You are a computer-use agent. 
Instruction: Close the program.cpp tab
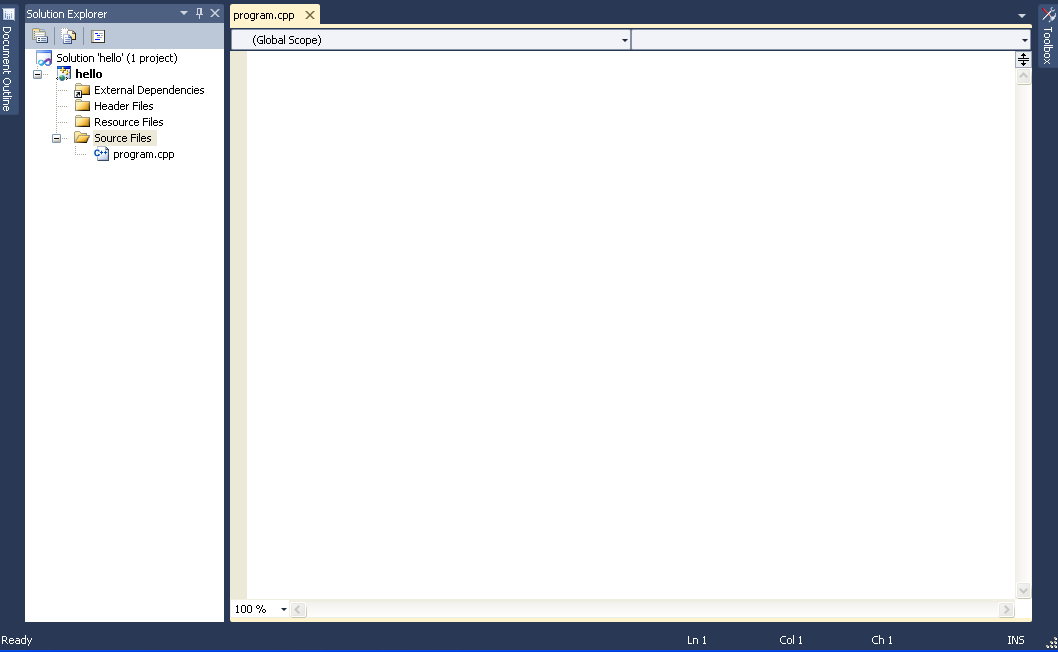[x=310, y=15]
